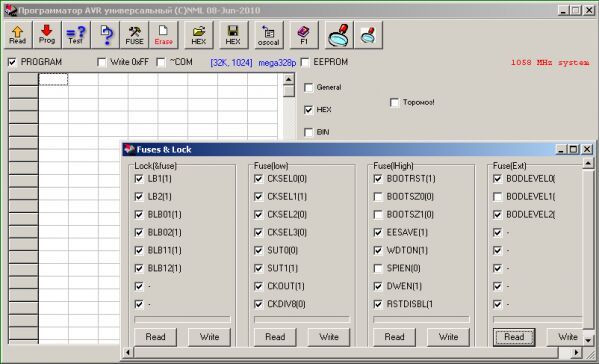Check the General option
The height and width of the screenshot is (364, 599).
[309, 87]
